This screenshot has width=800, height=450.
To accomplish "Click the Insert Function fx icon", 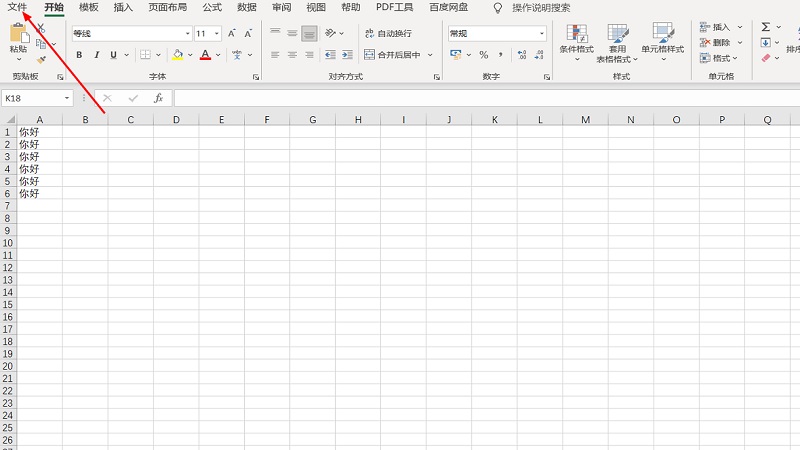I will [158, 98].
